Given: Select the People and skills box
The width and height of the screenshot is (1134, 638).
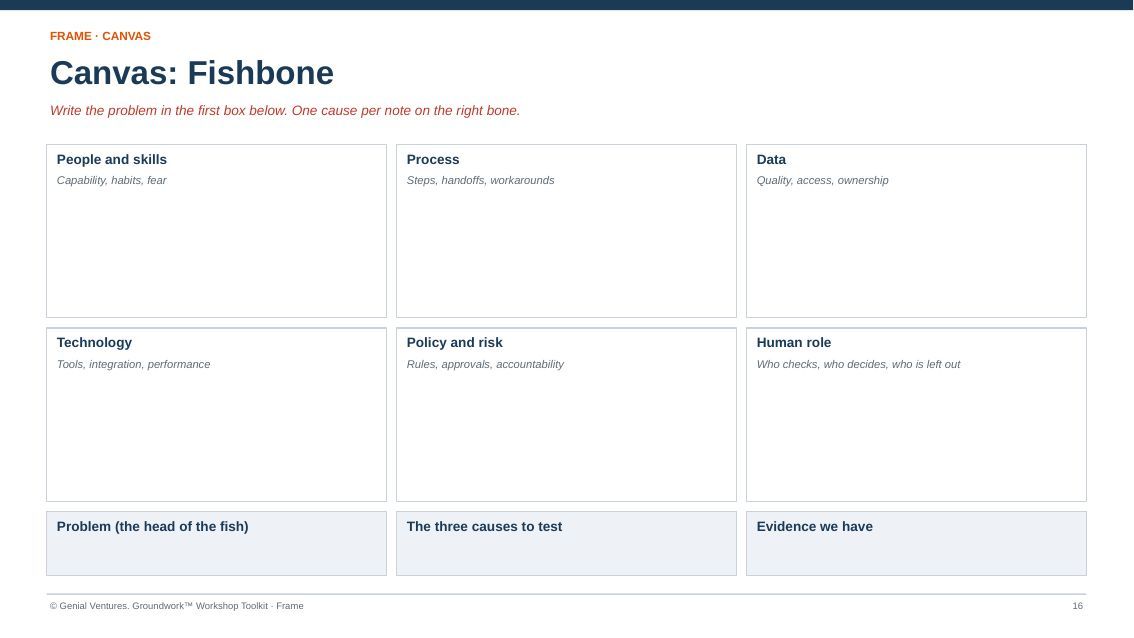Looking at the screenshot, I should [216, 231].
